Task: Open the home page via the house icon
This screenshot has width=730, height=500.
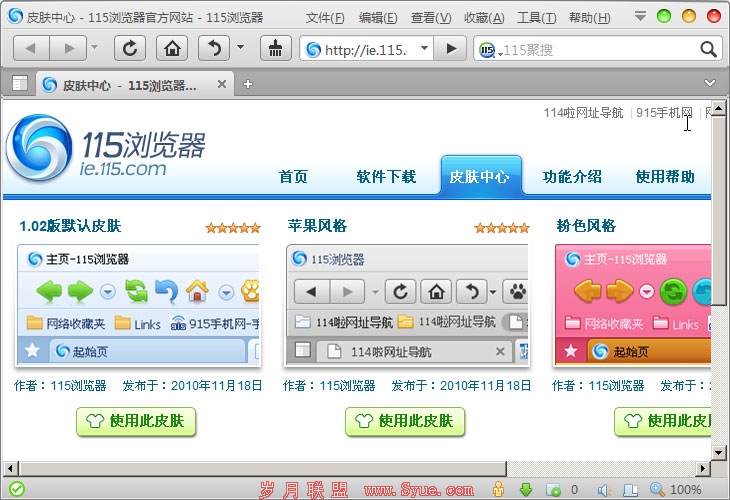Action: click(x=172, y=48)
